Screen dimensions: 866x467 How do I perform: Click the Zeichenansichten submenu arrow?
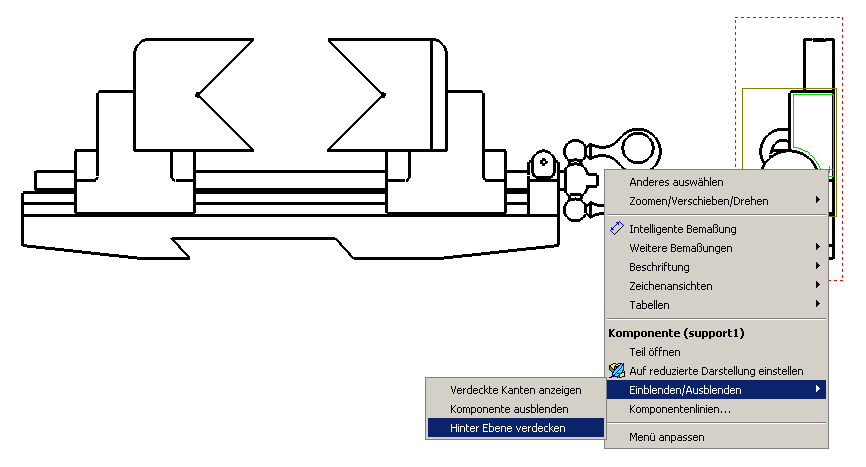(x=818, y=285)
